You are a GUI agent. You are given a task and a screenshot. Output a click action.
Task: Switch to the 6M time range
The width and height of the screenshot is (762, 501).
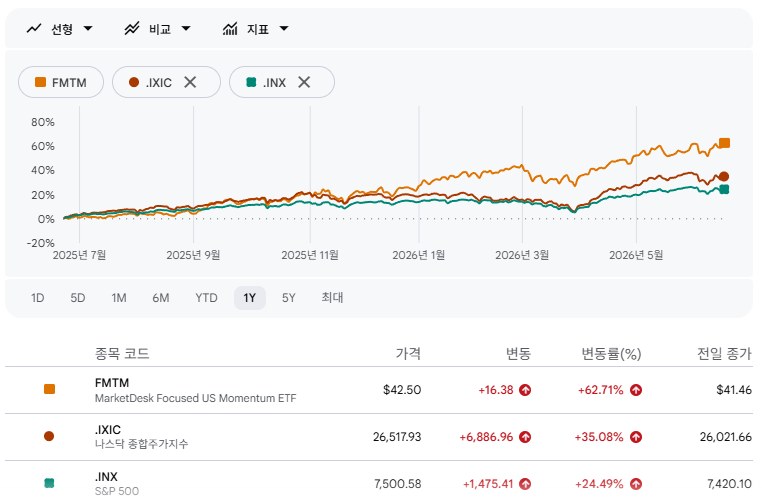(161, 298)
